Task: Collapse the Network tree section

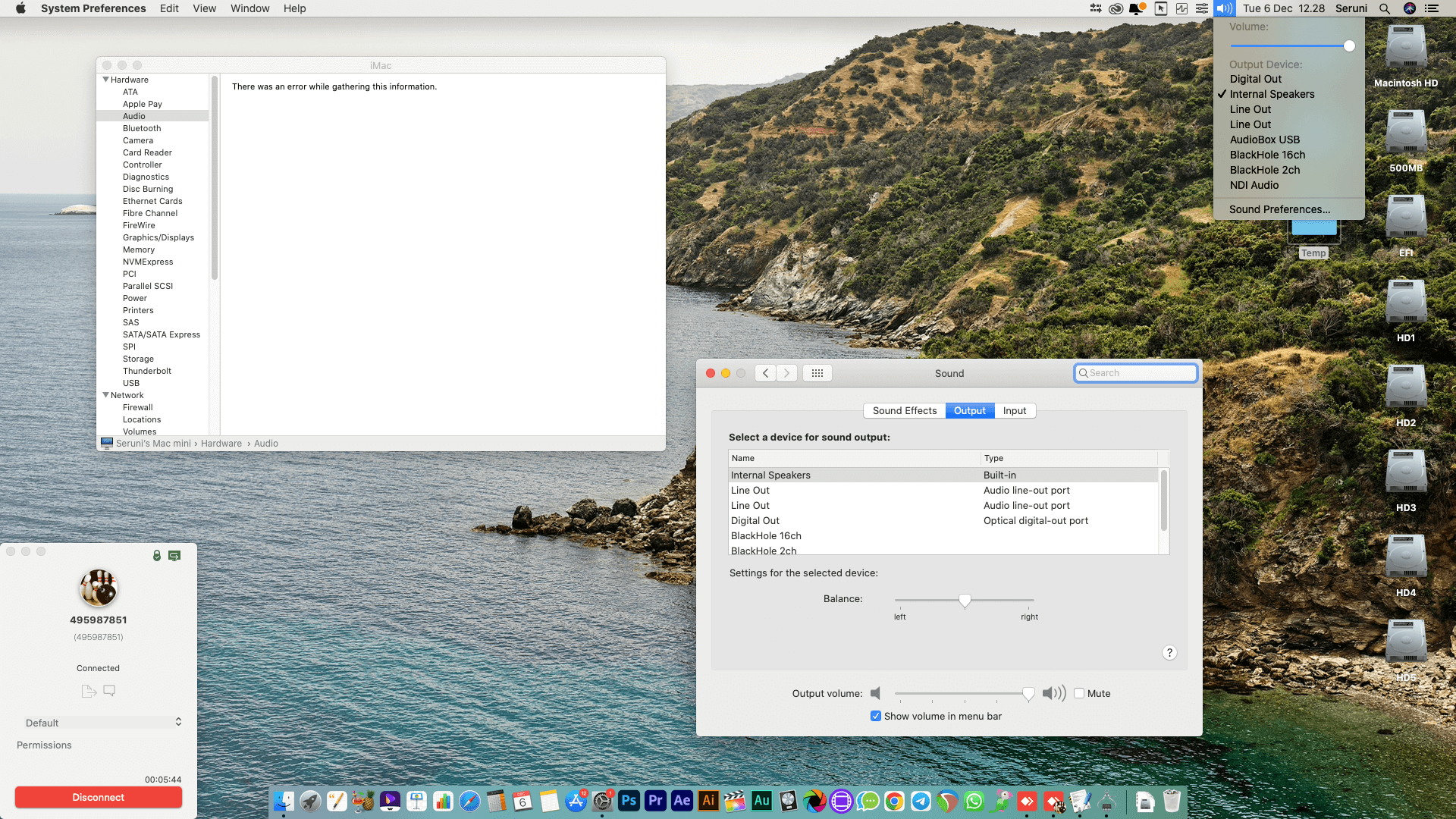Action: point(106,395)
